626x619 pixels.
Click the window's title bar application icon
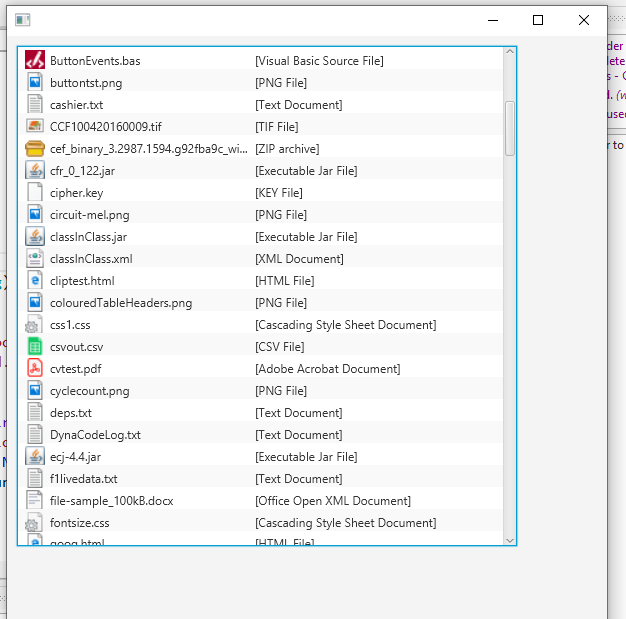pyautogui.click(x=22, y=20)
